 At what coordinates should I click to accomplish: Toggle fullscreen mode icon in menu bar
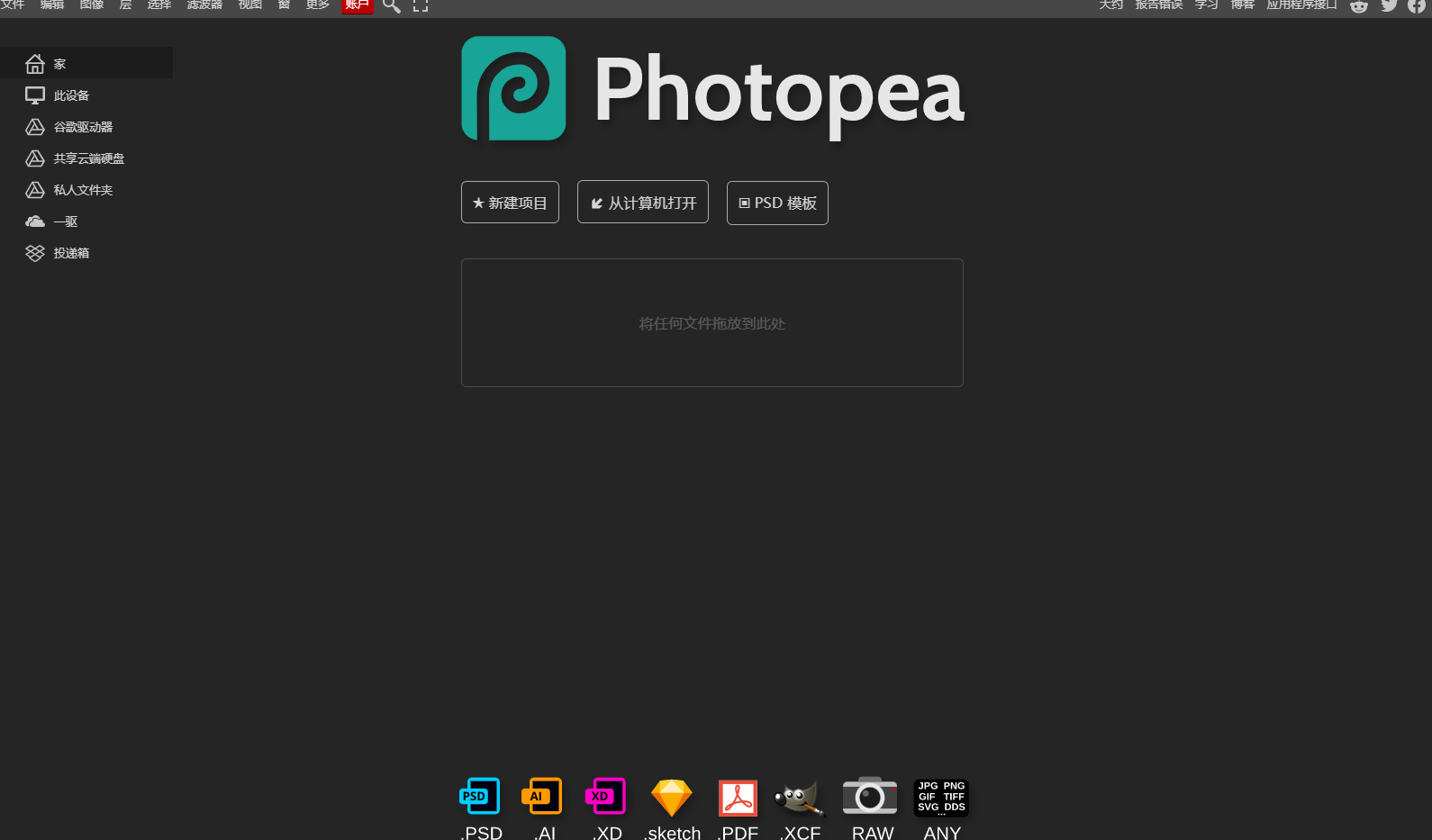[x=421, y=5]
